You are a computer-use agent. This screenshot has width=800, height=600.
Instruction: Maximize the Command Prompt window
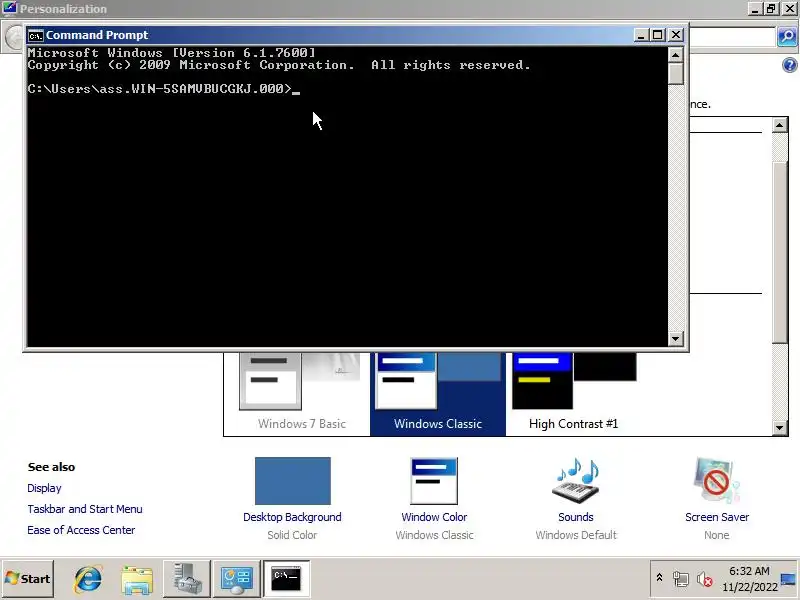click(x=658, y=35)
